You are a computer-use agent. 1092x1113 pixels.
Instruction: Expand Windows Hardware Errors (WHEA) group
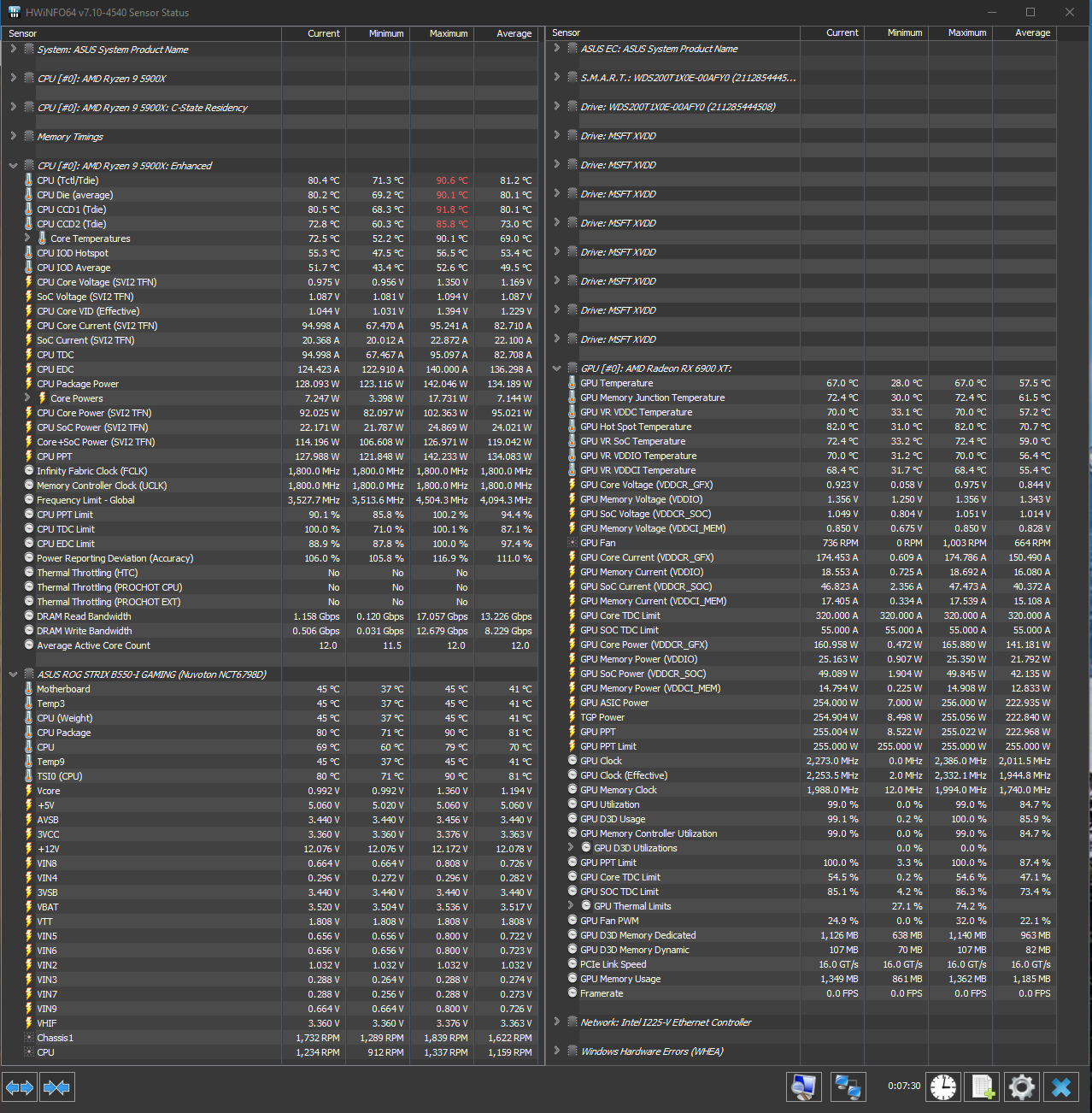(556, 1051)
